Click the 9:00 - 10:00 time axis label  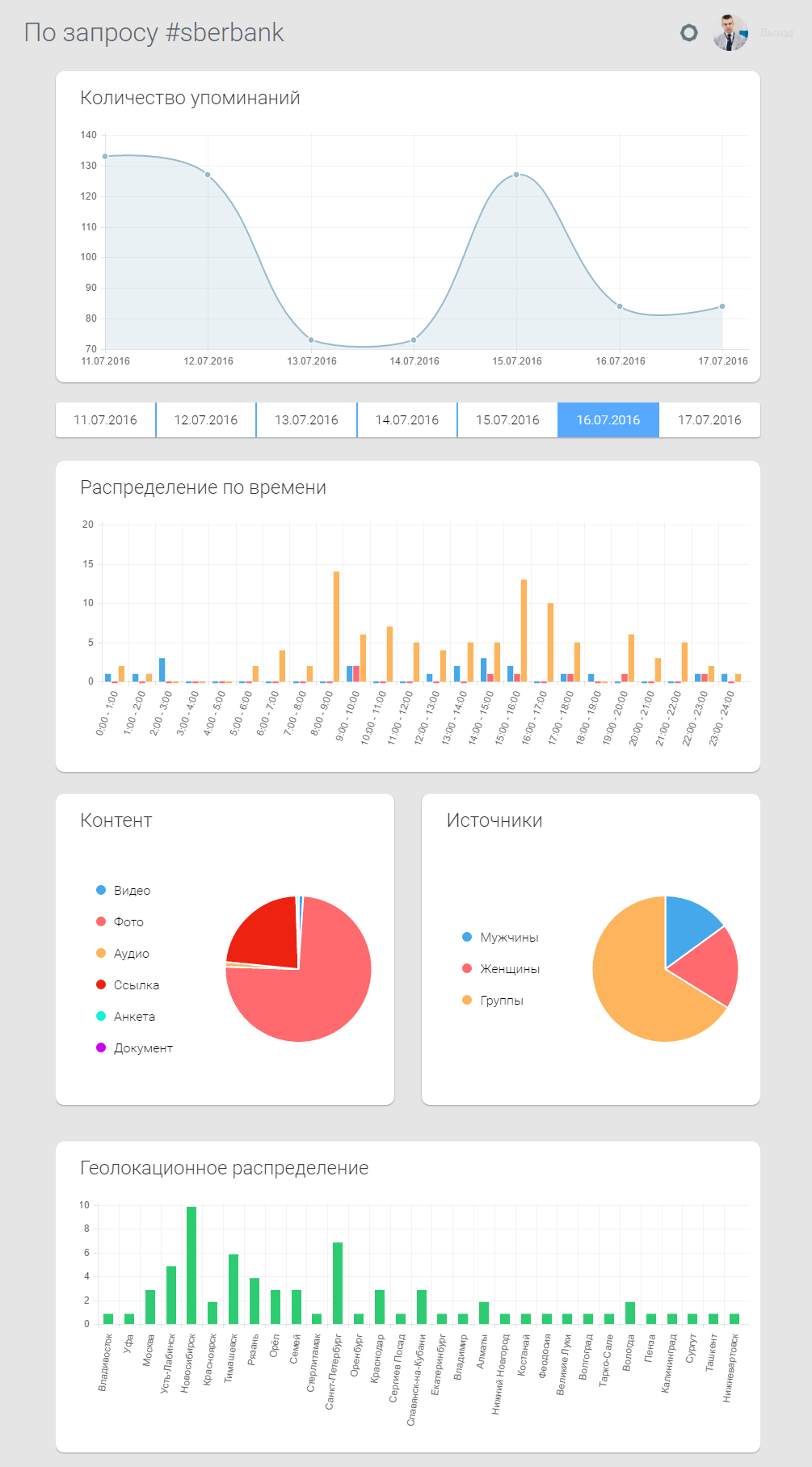pos(348,717)
